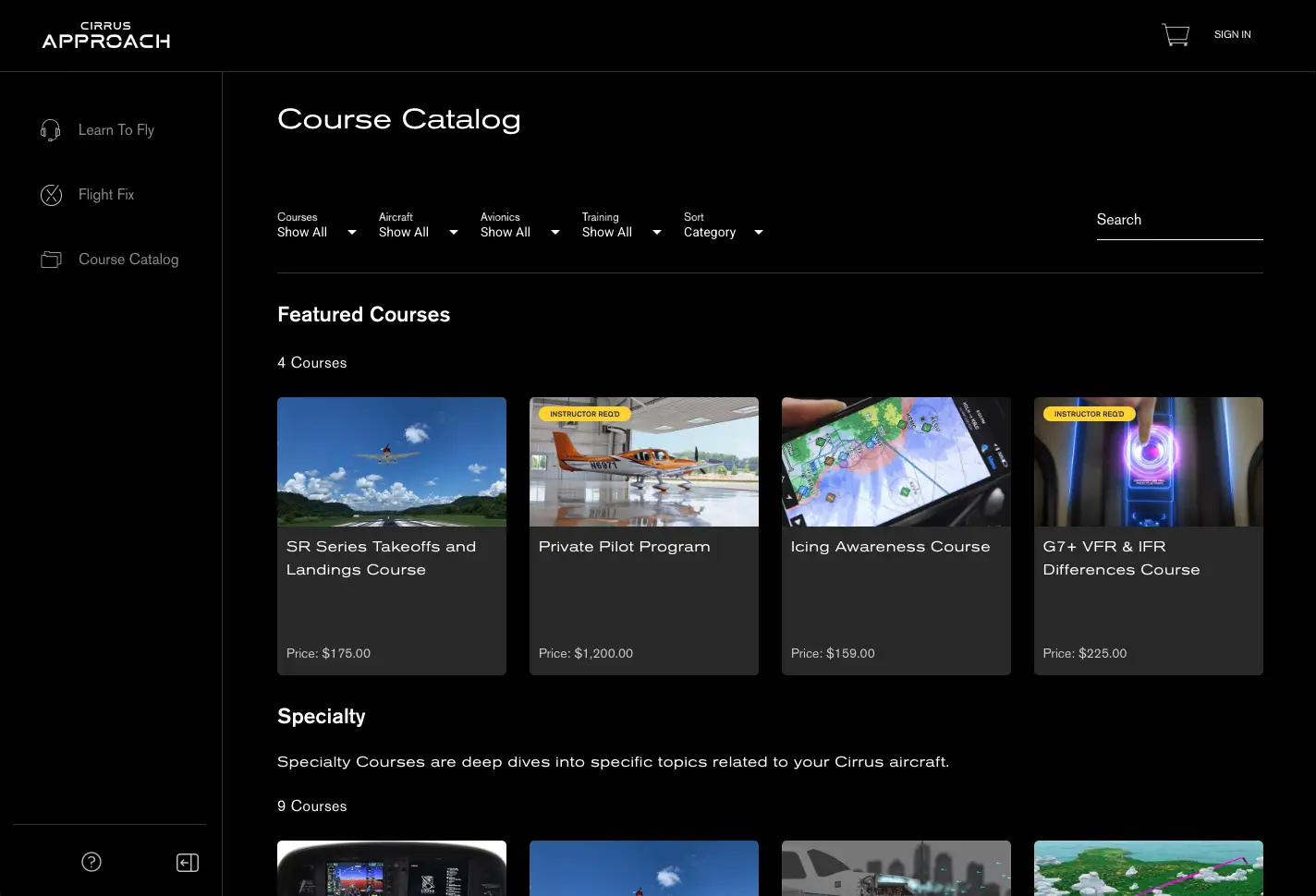The width and height of the screenshot is (1316, 896).
Task: Click the Cirrus Approach logo
Action: pos(106,35)
